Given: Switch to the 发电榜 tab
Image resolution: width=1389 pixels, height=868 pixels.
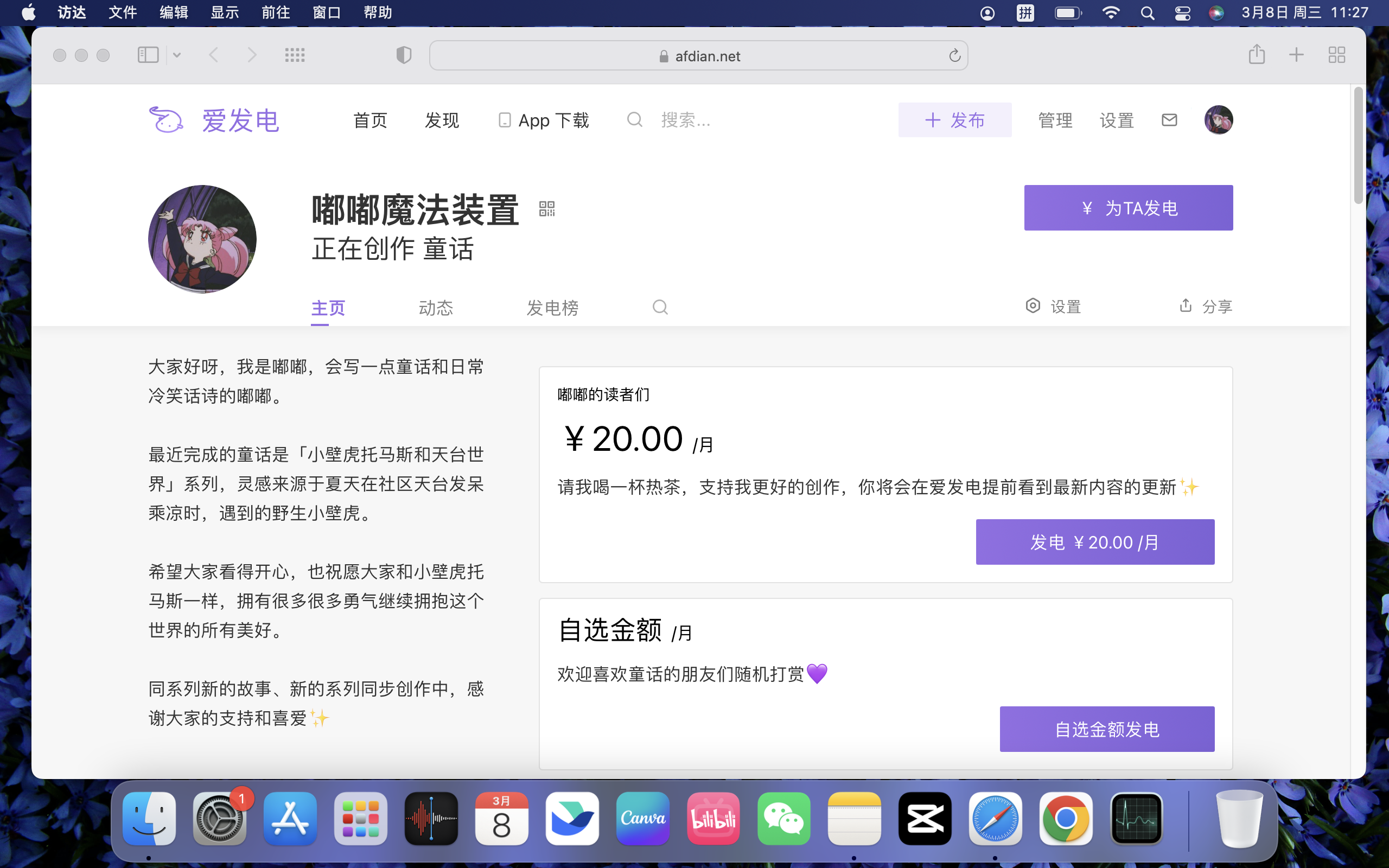Looking at the screenshot, I should [552, 308].
